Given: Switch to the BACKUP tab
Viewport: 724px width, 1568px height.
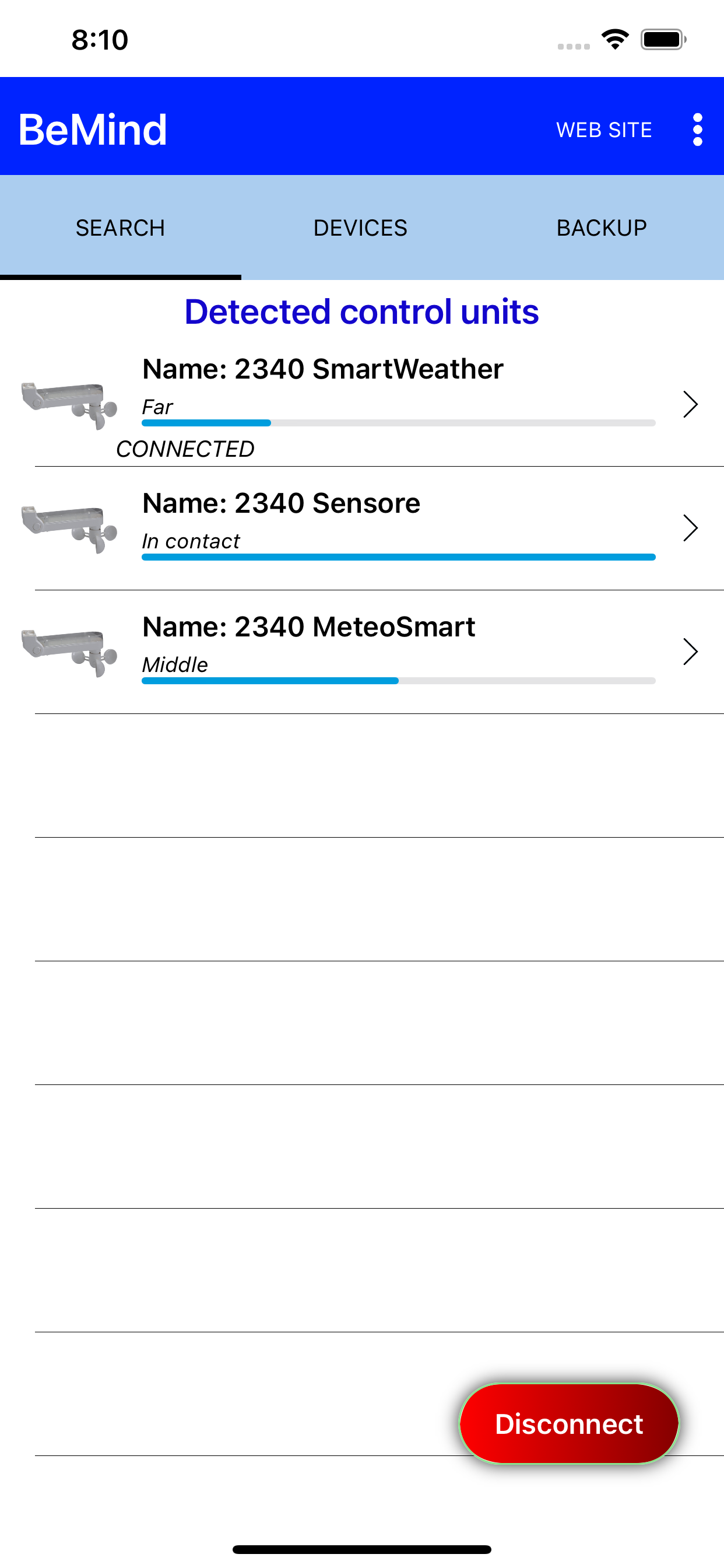Looking at the screenshot, I should coord(602,228).
